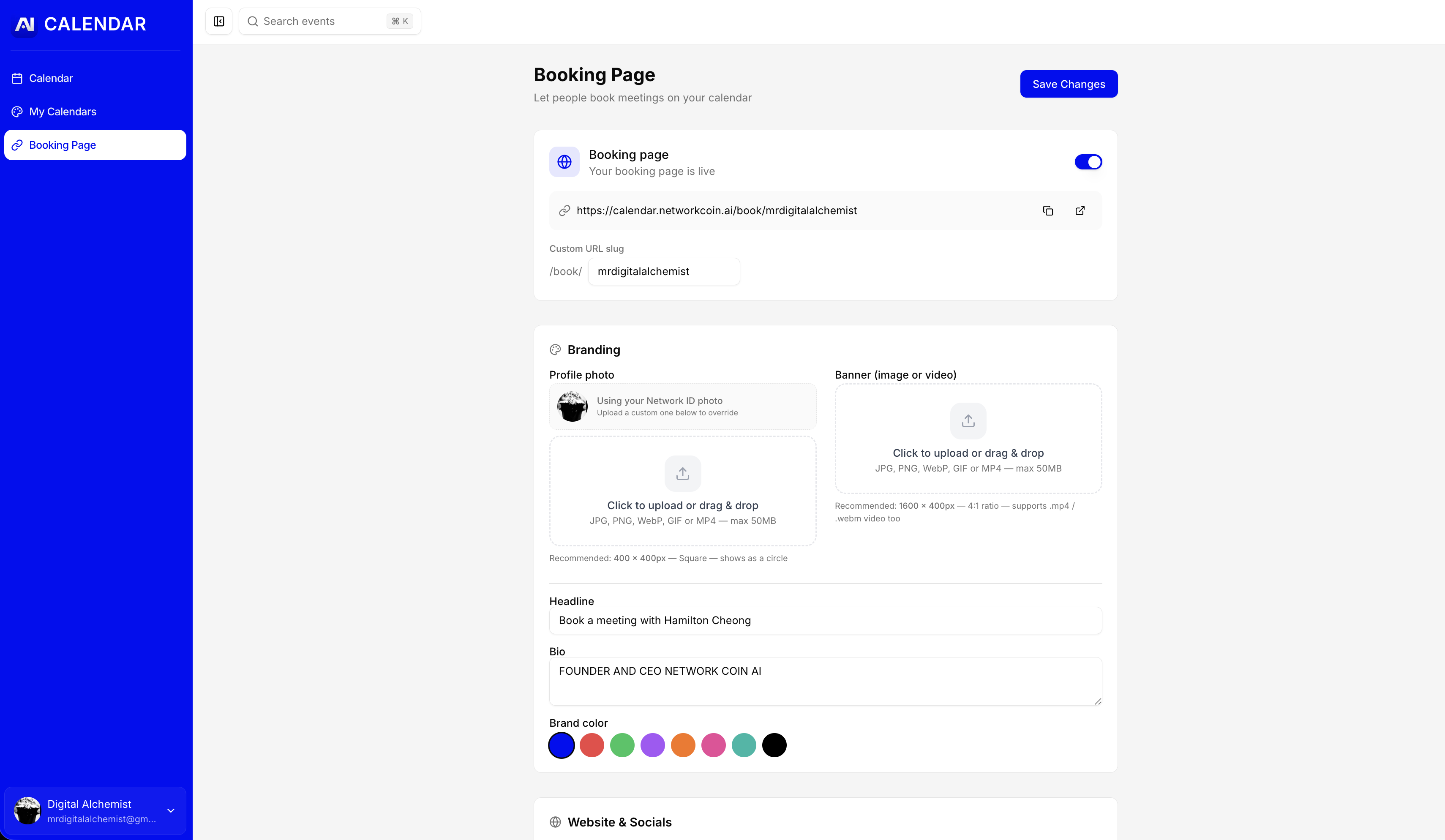Select the pink brand color

(714, 745)
